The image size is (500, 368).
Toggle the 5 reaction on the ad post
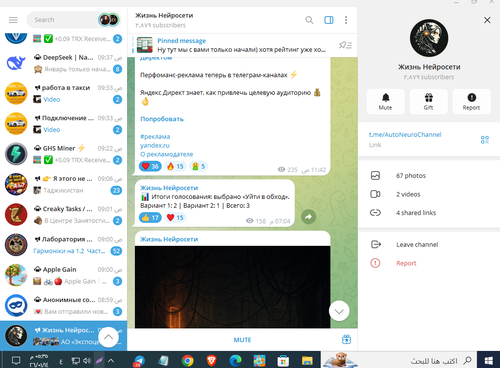(x=198, y=166)
